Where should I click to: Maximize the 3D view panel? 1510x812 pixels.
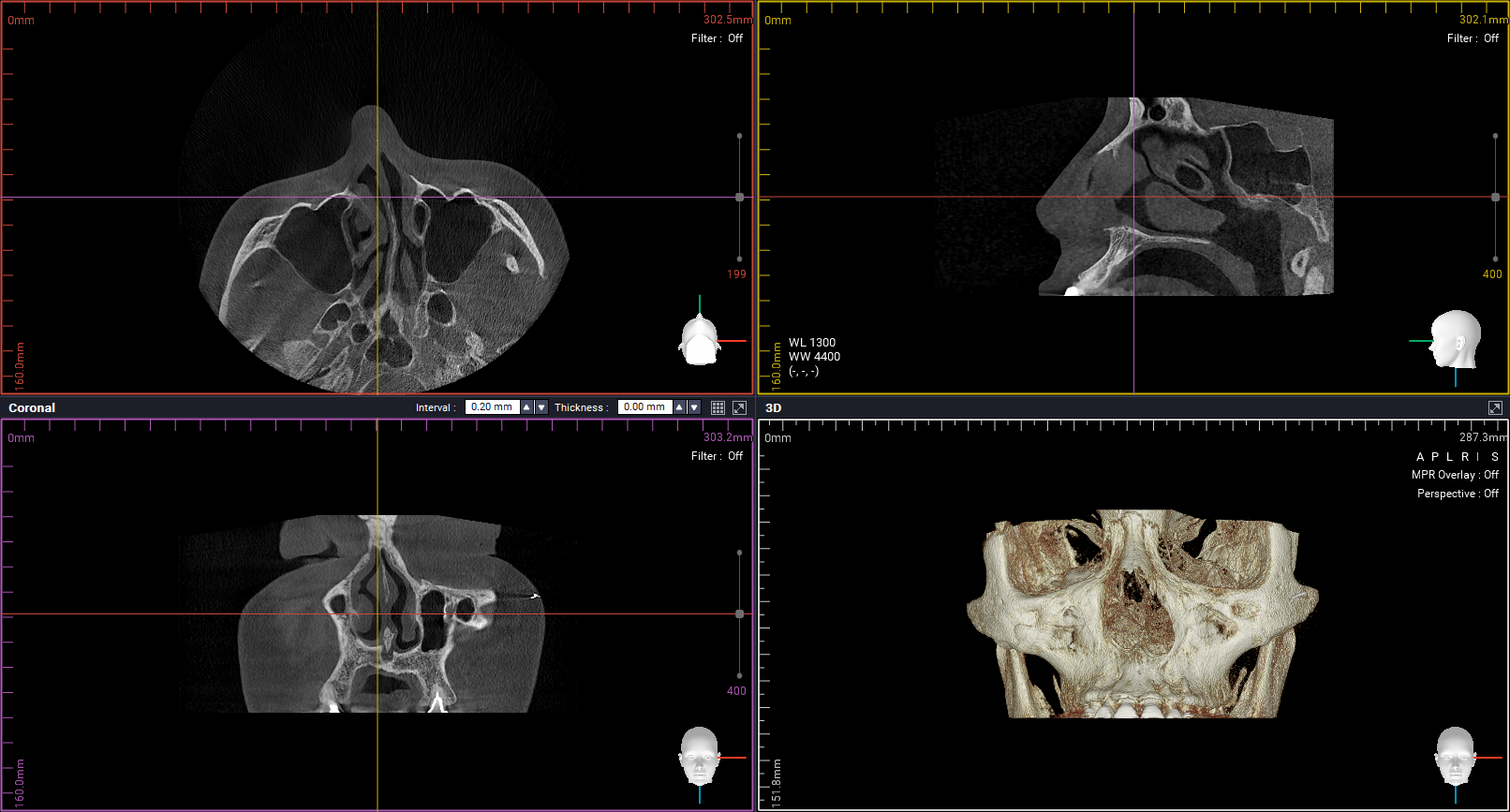(1495, 407)
